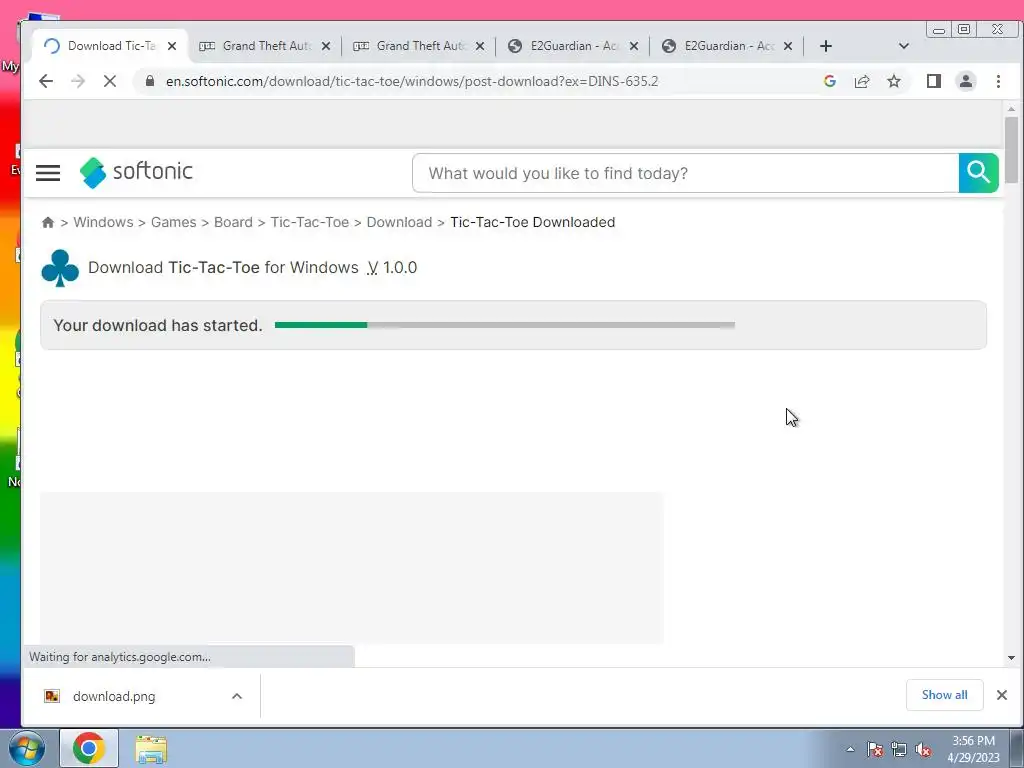The height and width of the screenshot is (768, 1024).
Task: Go to home via breadcrumb house icon
Action: coord(48,222)
